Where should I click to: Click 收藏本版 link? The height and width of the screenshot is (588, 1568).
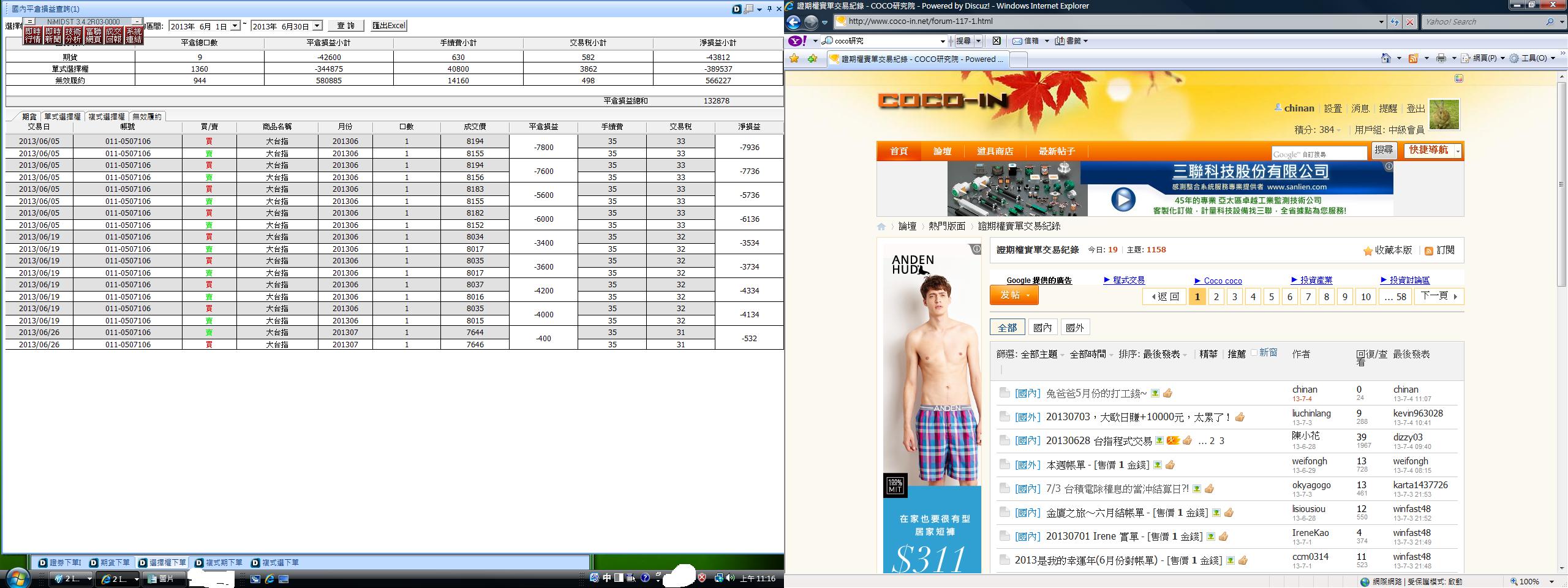click(1387, 250)
